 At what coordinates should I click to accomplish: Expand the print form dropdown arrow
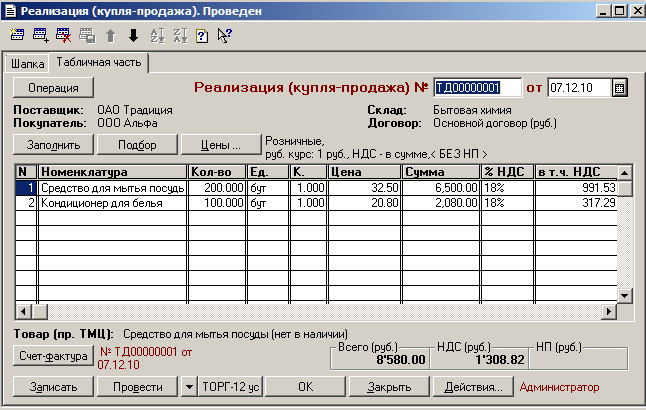point(189,386)
